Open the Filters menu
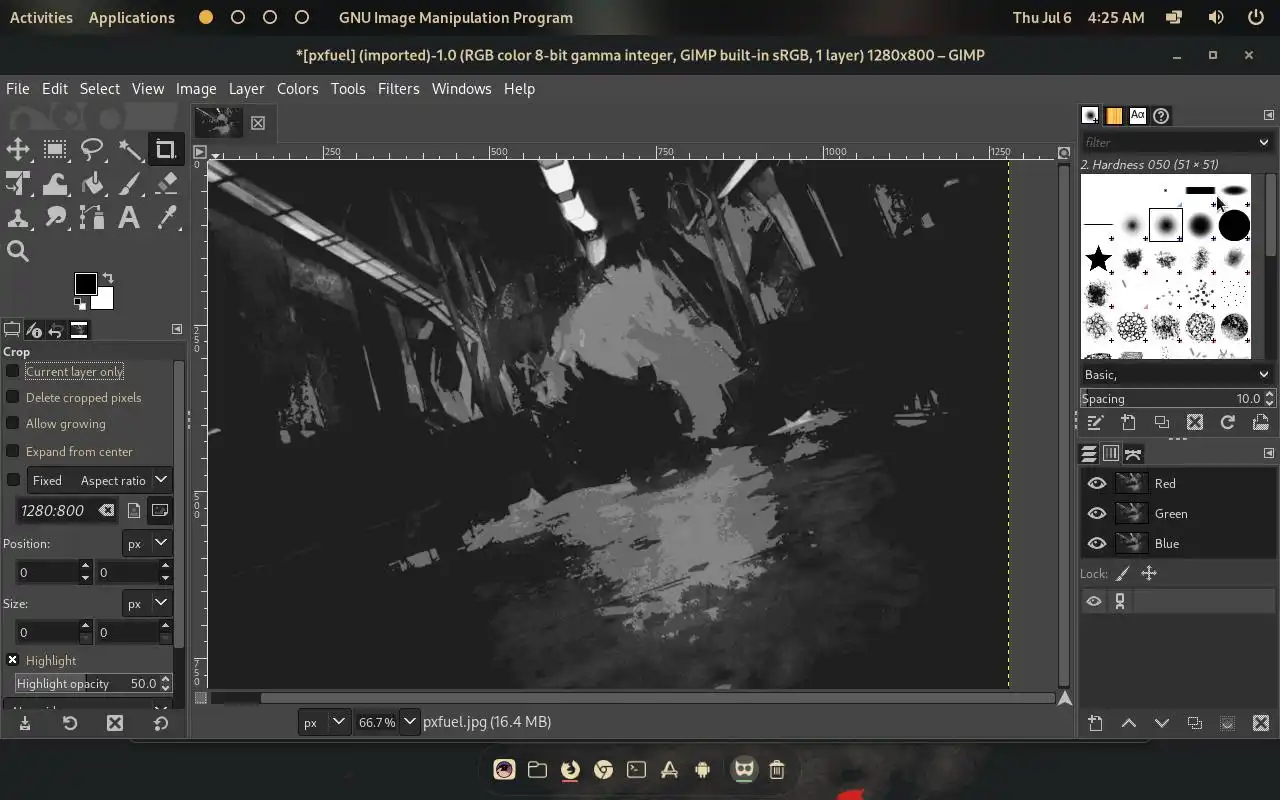The height and width of the screenshot is (800, 1280). (x=398, y=88)
